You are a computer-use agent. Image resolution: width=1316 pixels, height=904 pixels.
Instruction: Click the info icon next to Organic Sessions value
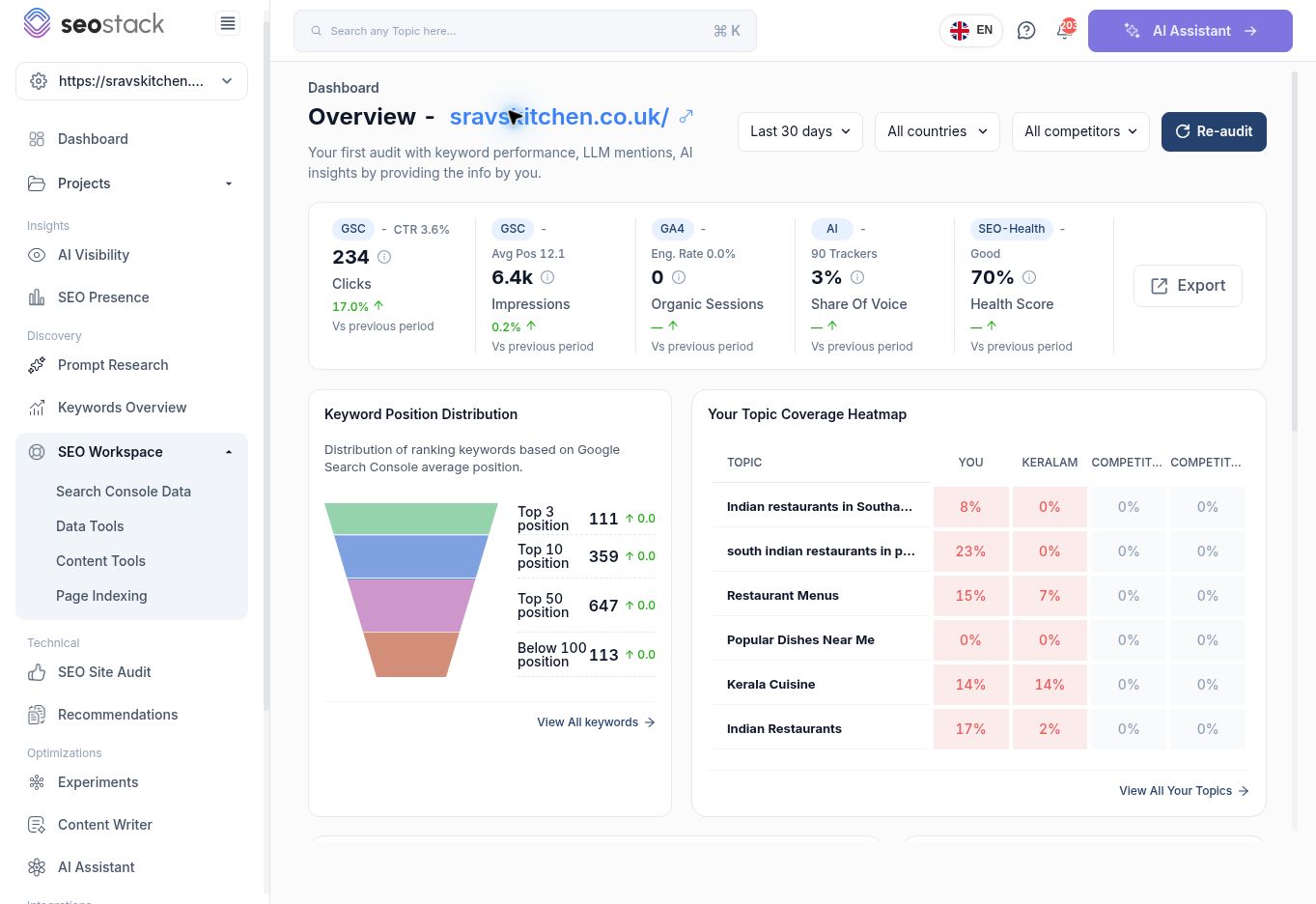(679, 277)
